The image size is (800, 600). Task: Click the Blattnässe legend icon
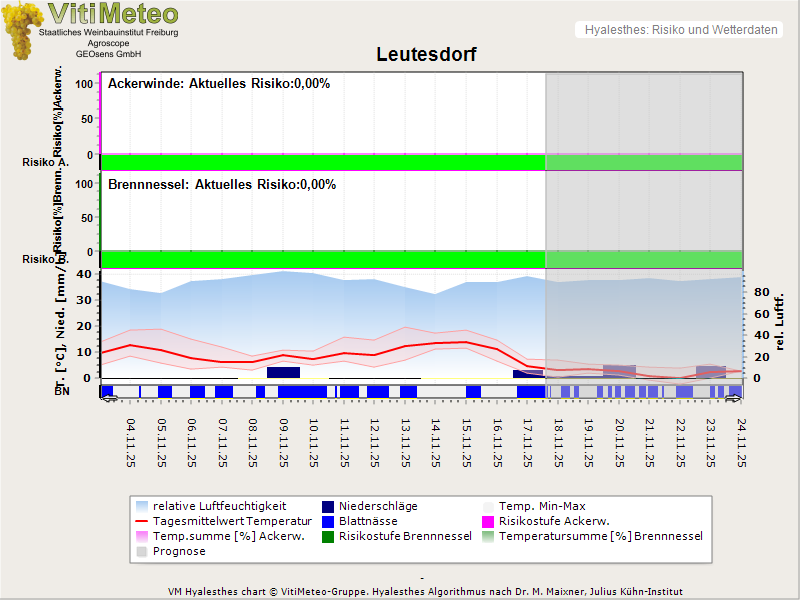pos(329,521)
